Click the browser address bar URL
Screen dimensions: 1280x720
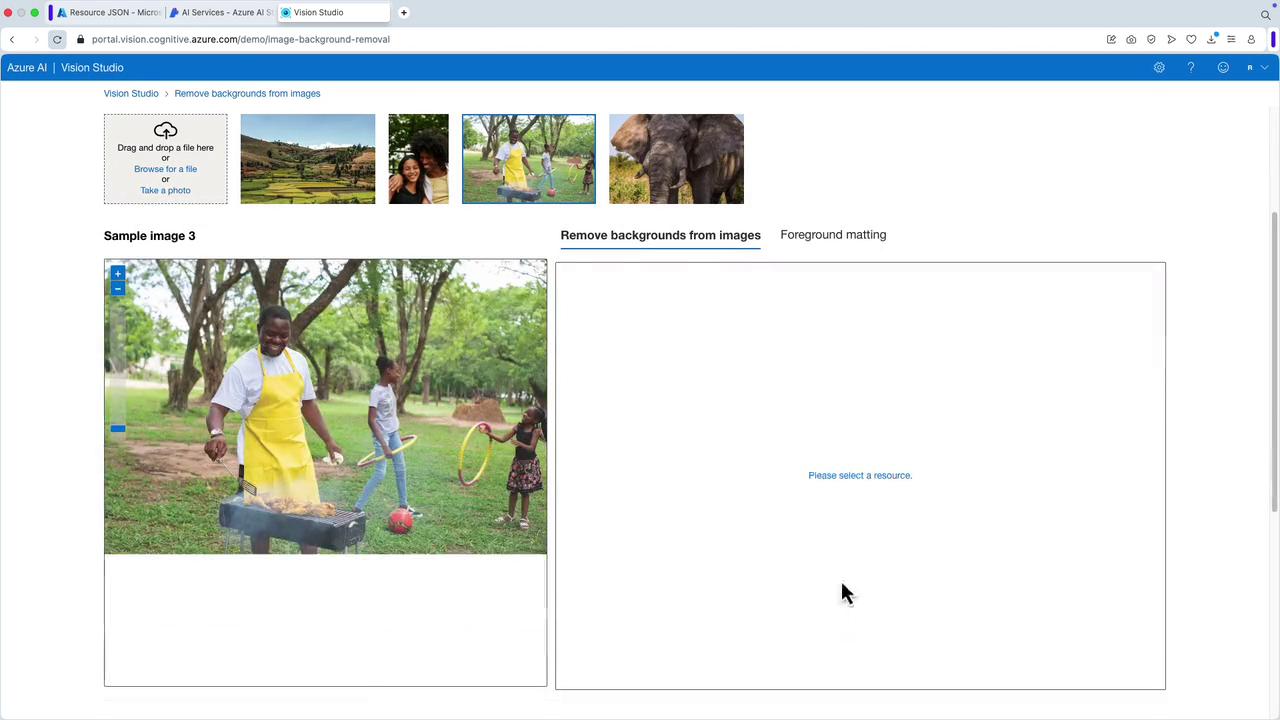pos(240,40)
